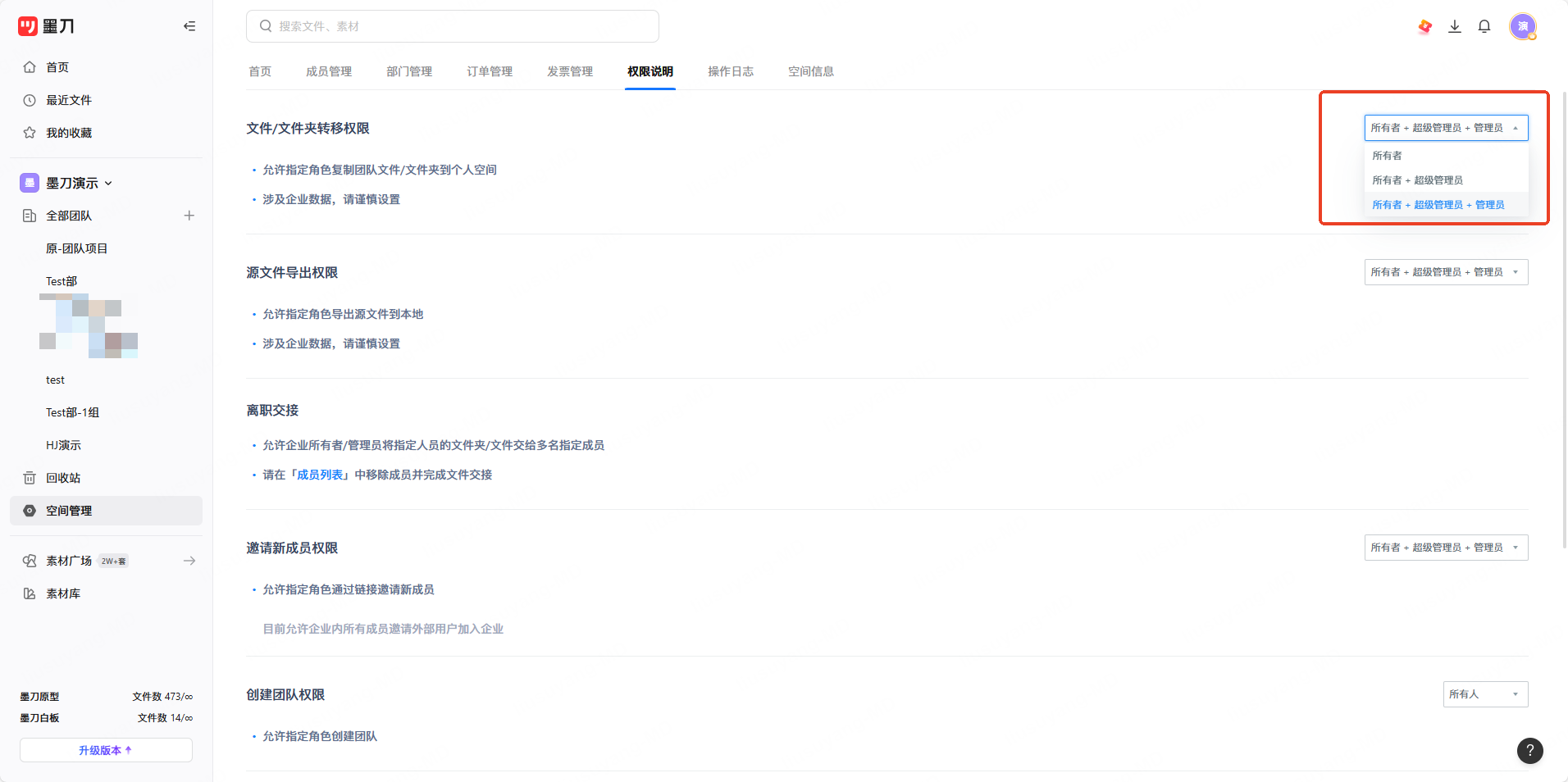Screen dimensions: 1568x782
Task: Switch to the 成员管理 tab
Action: pos(329,71)
